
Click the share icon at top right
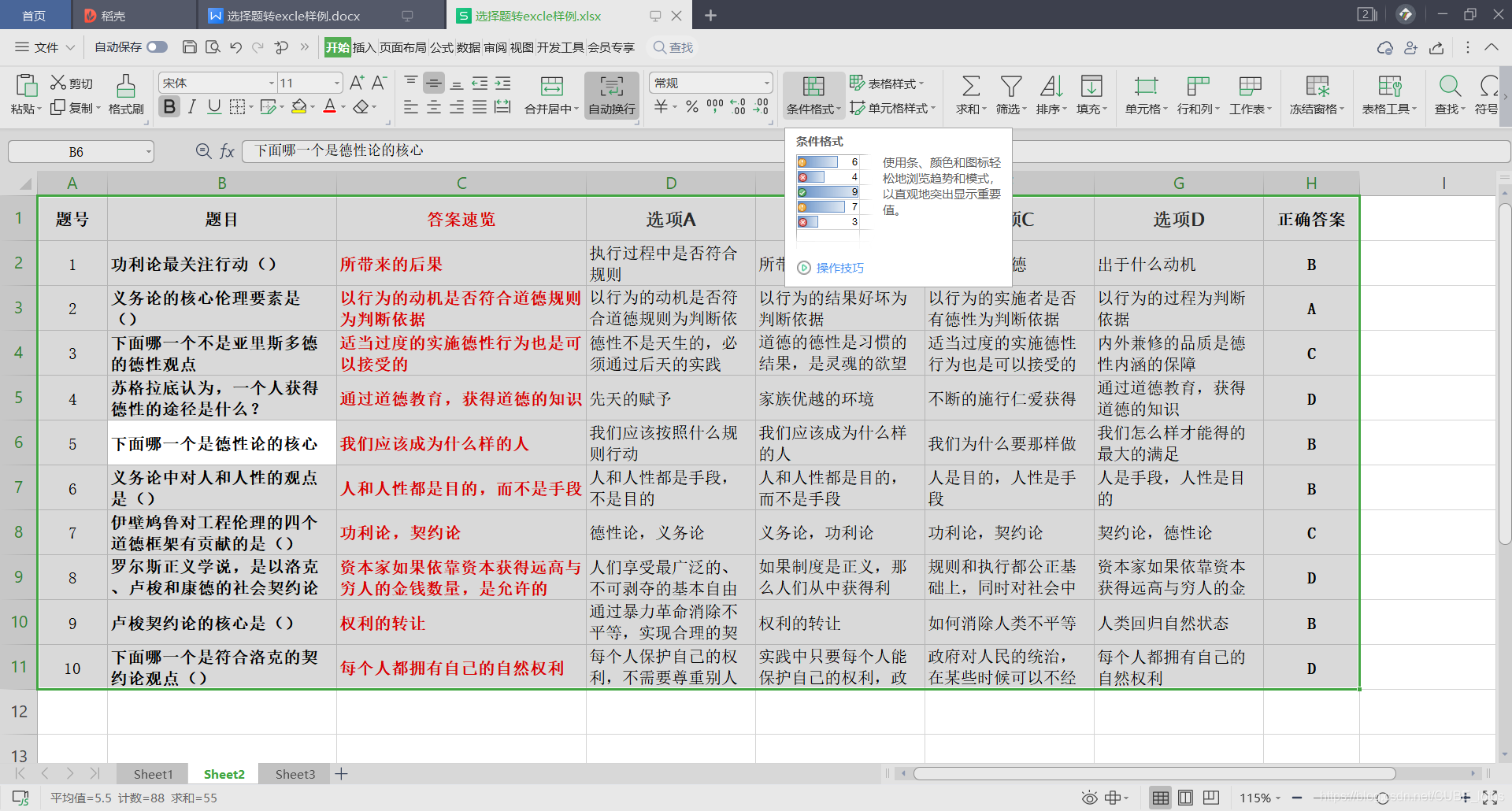(x=1436, y=47)
